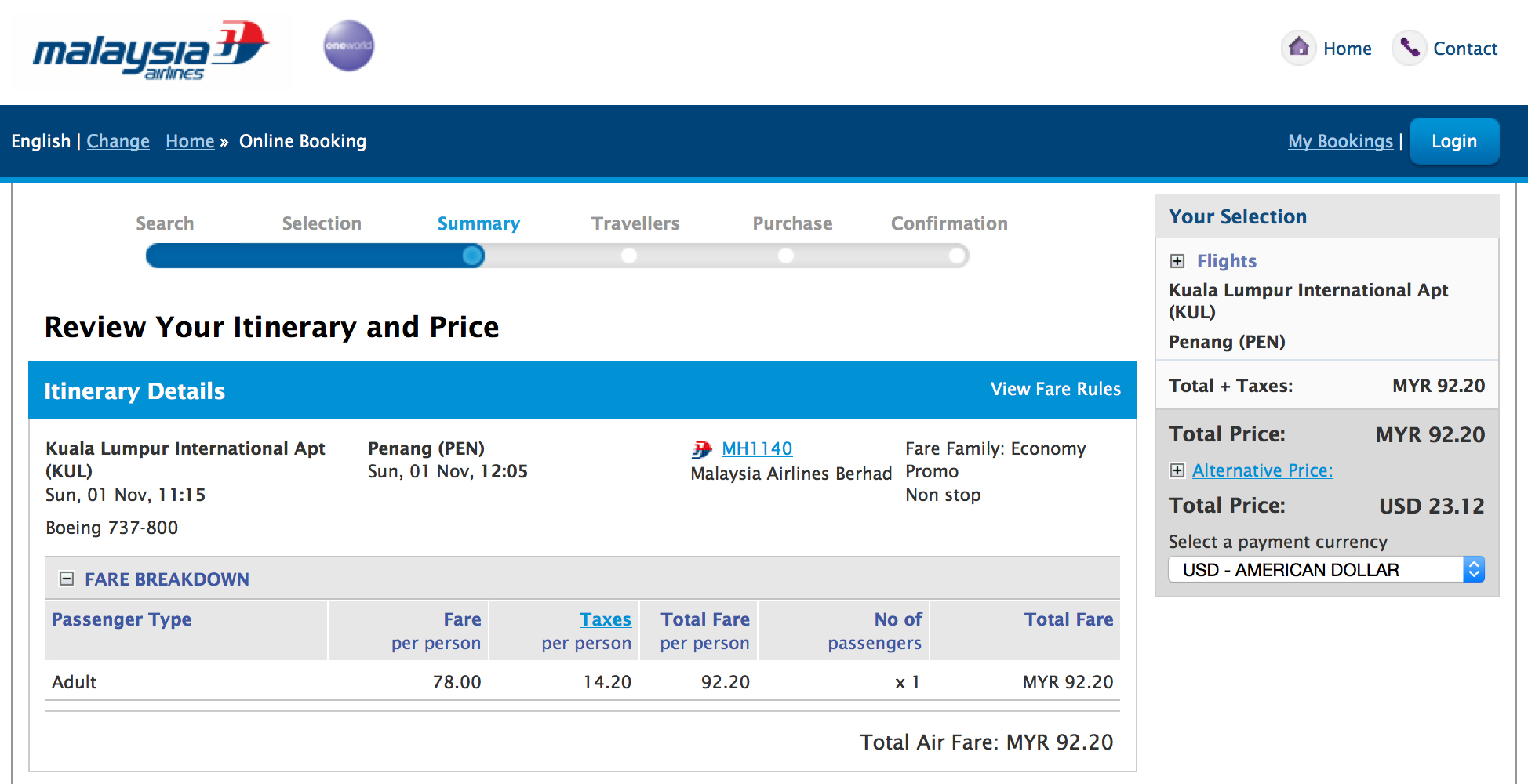Click 'Total Air Fare: MYR 92.20' text
1528x784 pixels.
pyautogui.click(x=986, y=742)
